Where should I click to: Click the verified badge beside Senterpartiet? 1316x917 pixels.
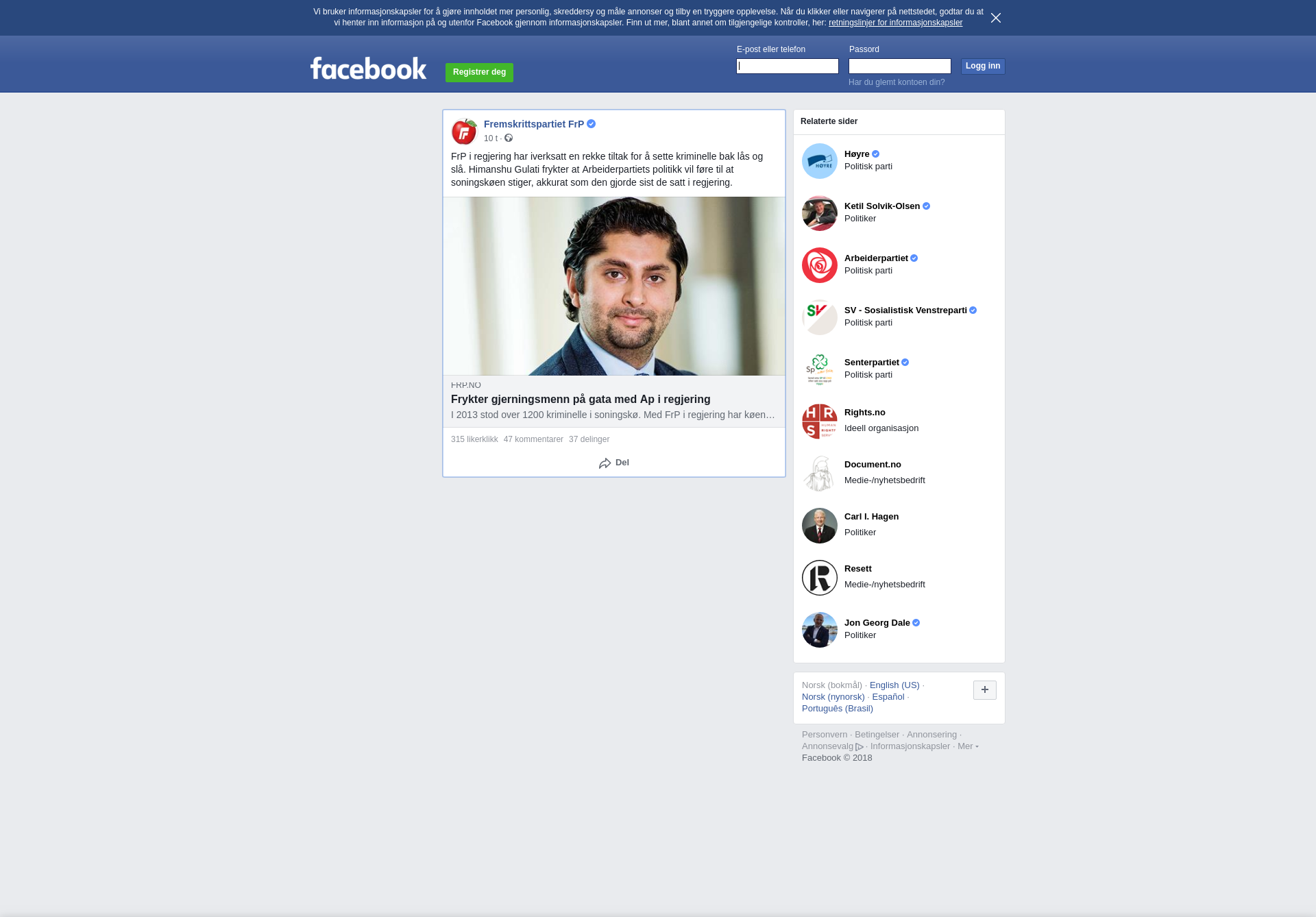click(905, 363)
